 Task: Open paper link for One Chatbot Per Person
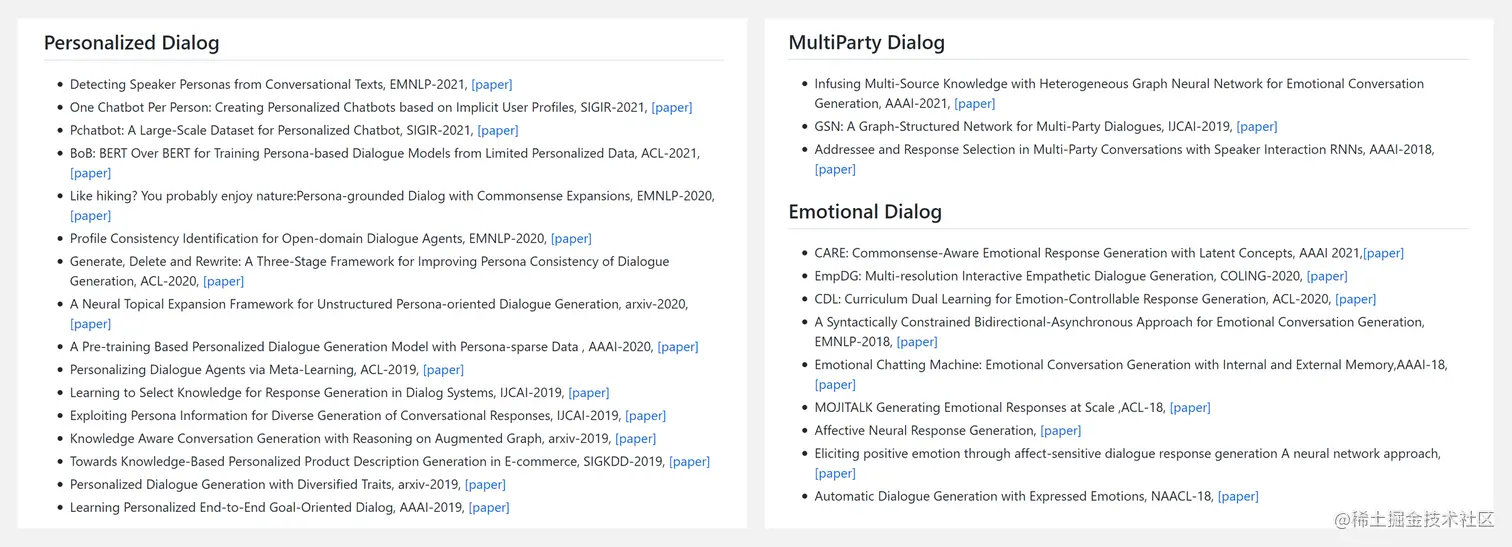[x=672, y=108]
